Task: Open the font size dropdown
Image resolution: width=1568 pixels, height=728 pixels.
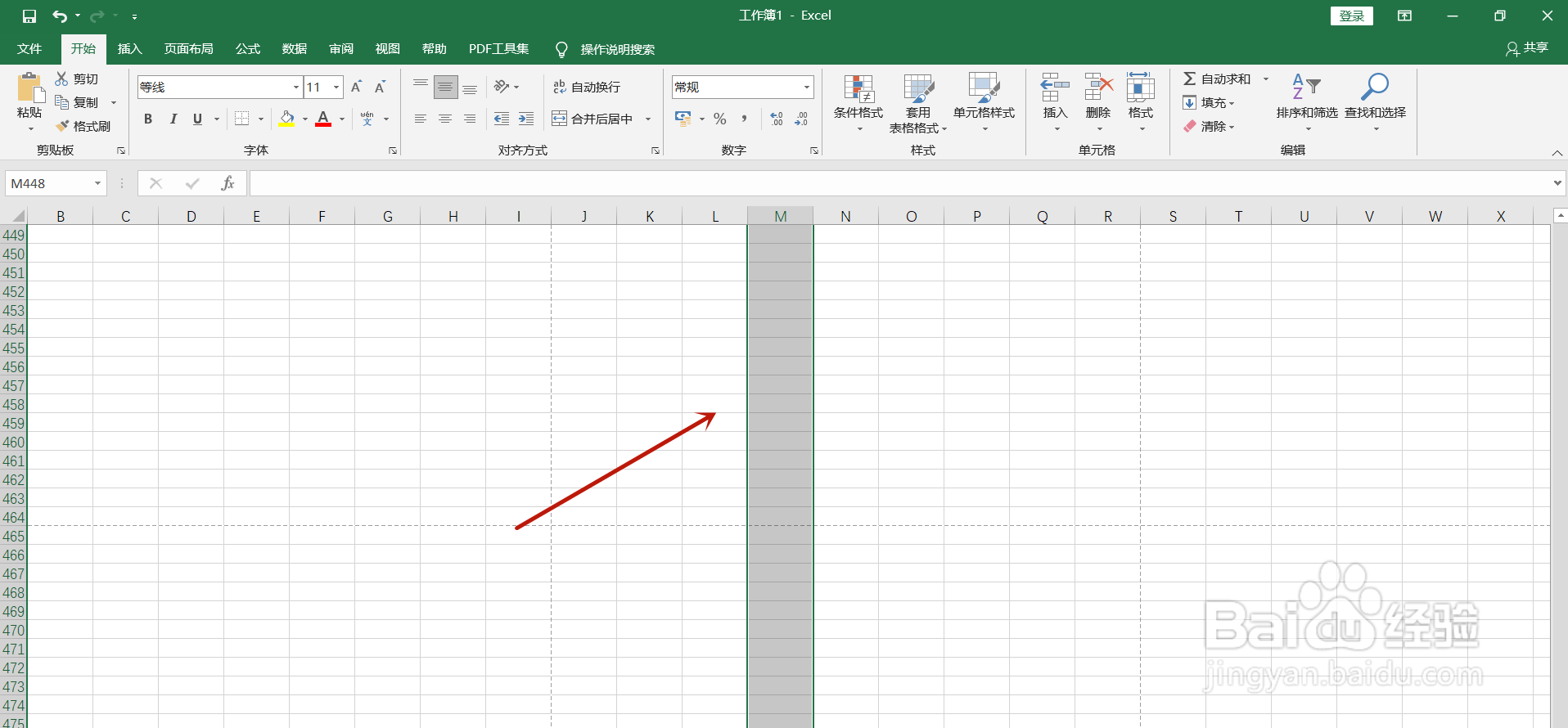Action: (x=336, y=87)
